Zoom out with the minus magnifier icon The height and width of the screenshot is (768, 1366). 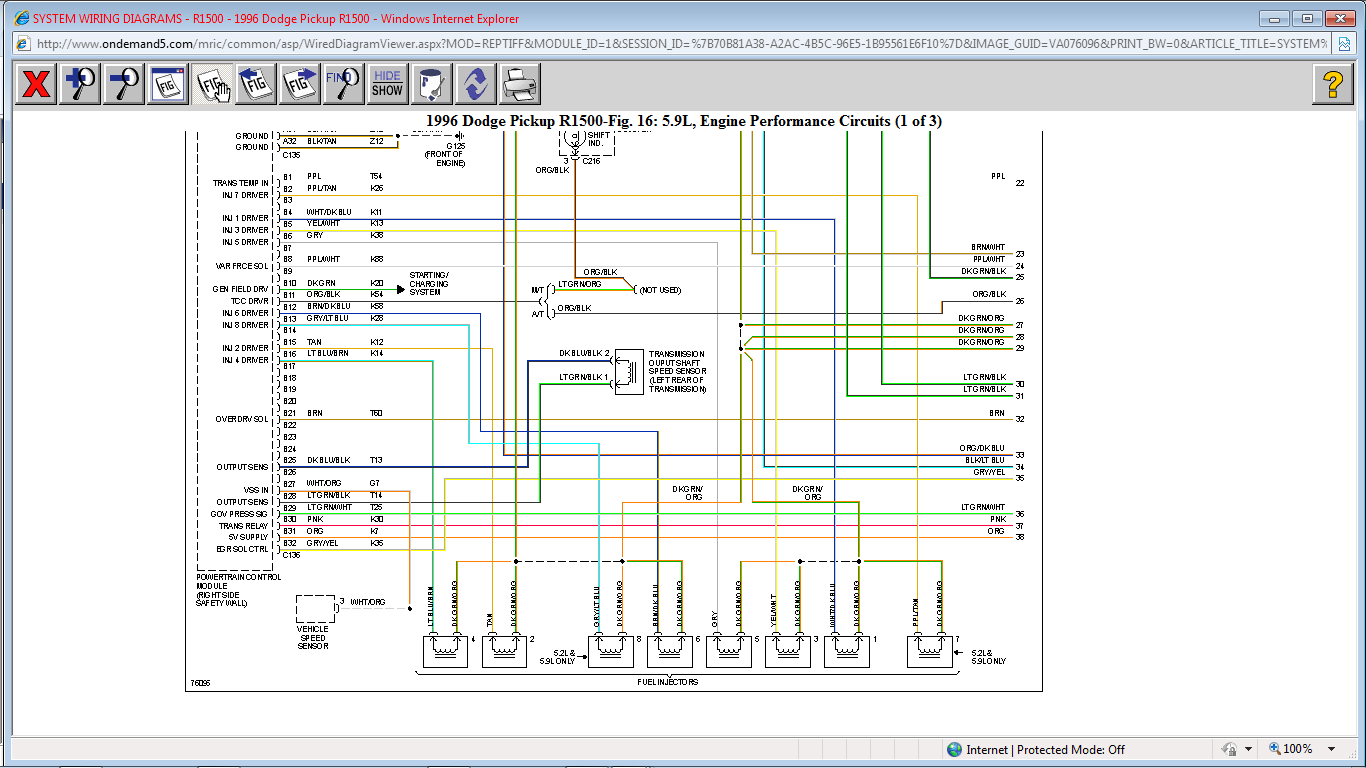click(x=124, y=84)
